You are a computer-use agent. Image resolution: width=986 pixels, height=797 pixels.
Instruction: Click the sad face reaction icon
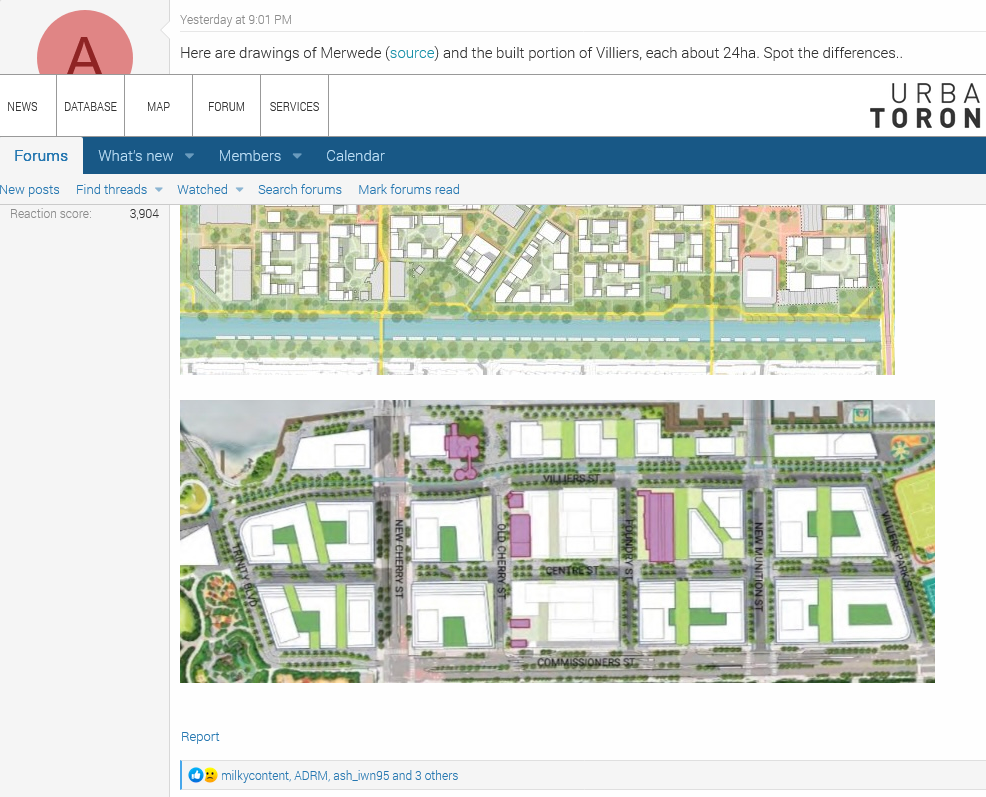[x=210, y=775]
